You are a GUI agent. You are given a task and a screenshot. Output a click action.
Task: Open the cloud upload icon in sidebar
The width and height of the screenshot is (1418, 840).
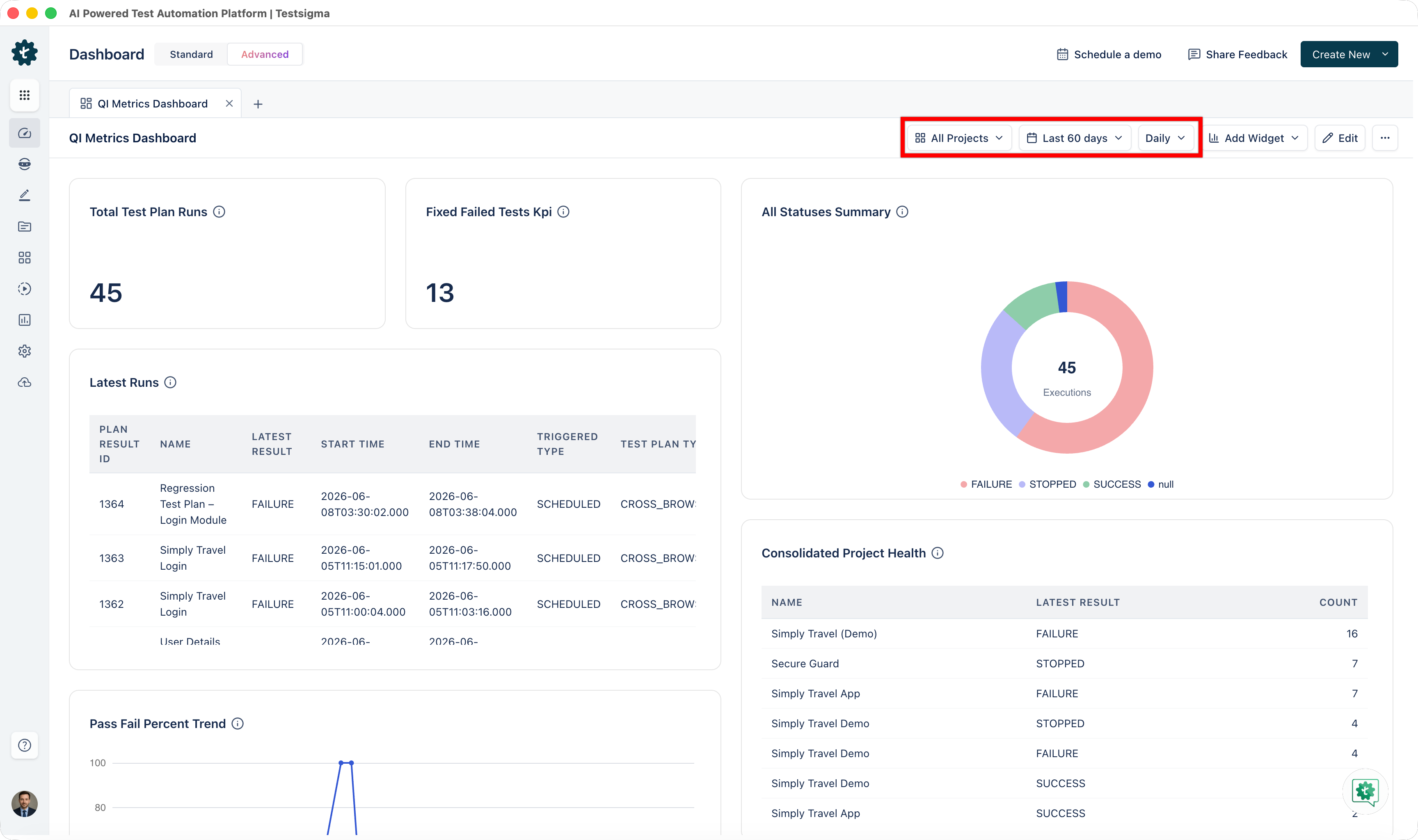24,383
